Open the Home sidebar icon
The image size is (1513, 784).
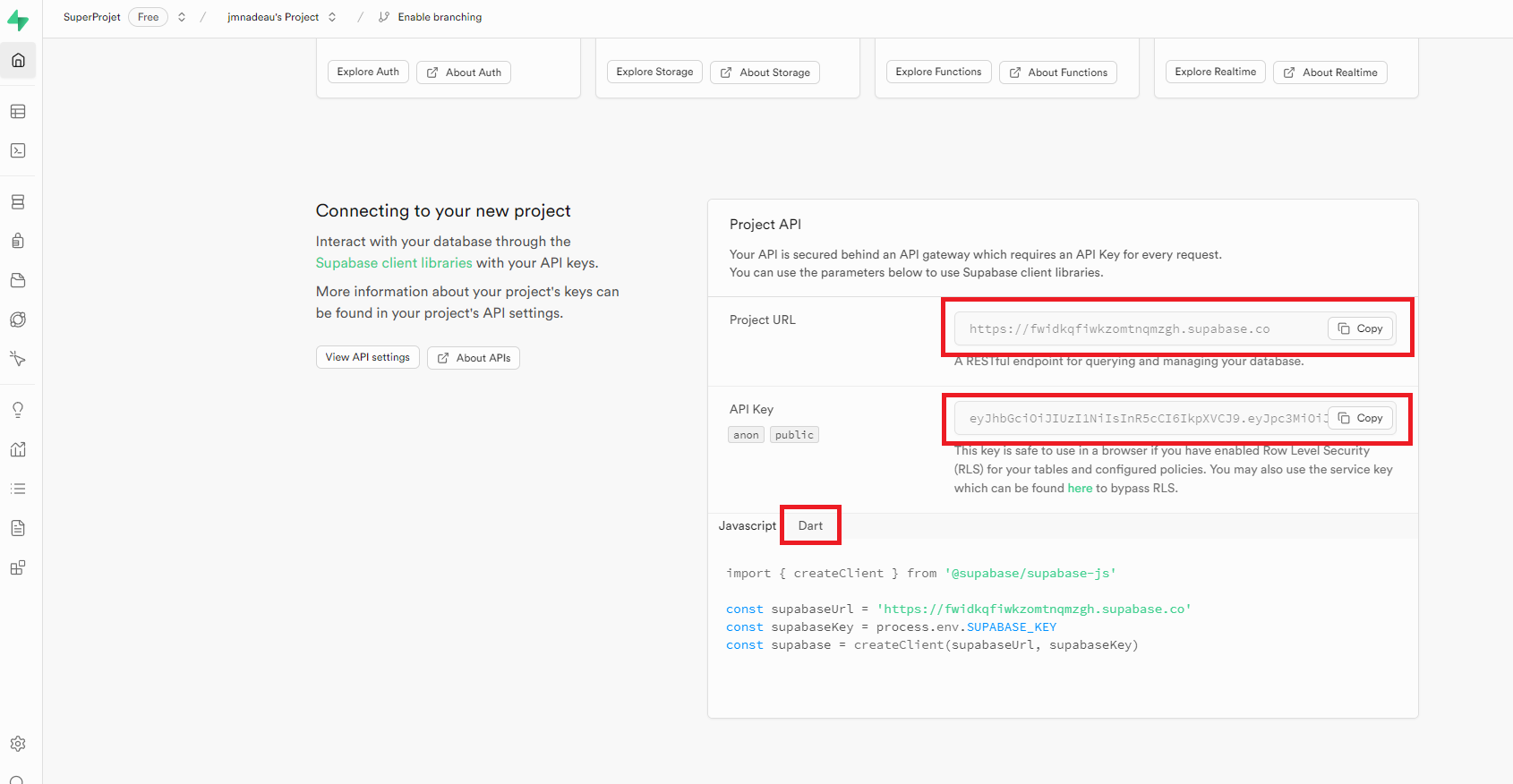click(x=18, y=61)
